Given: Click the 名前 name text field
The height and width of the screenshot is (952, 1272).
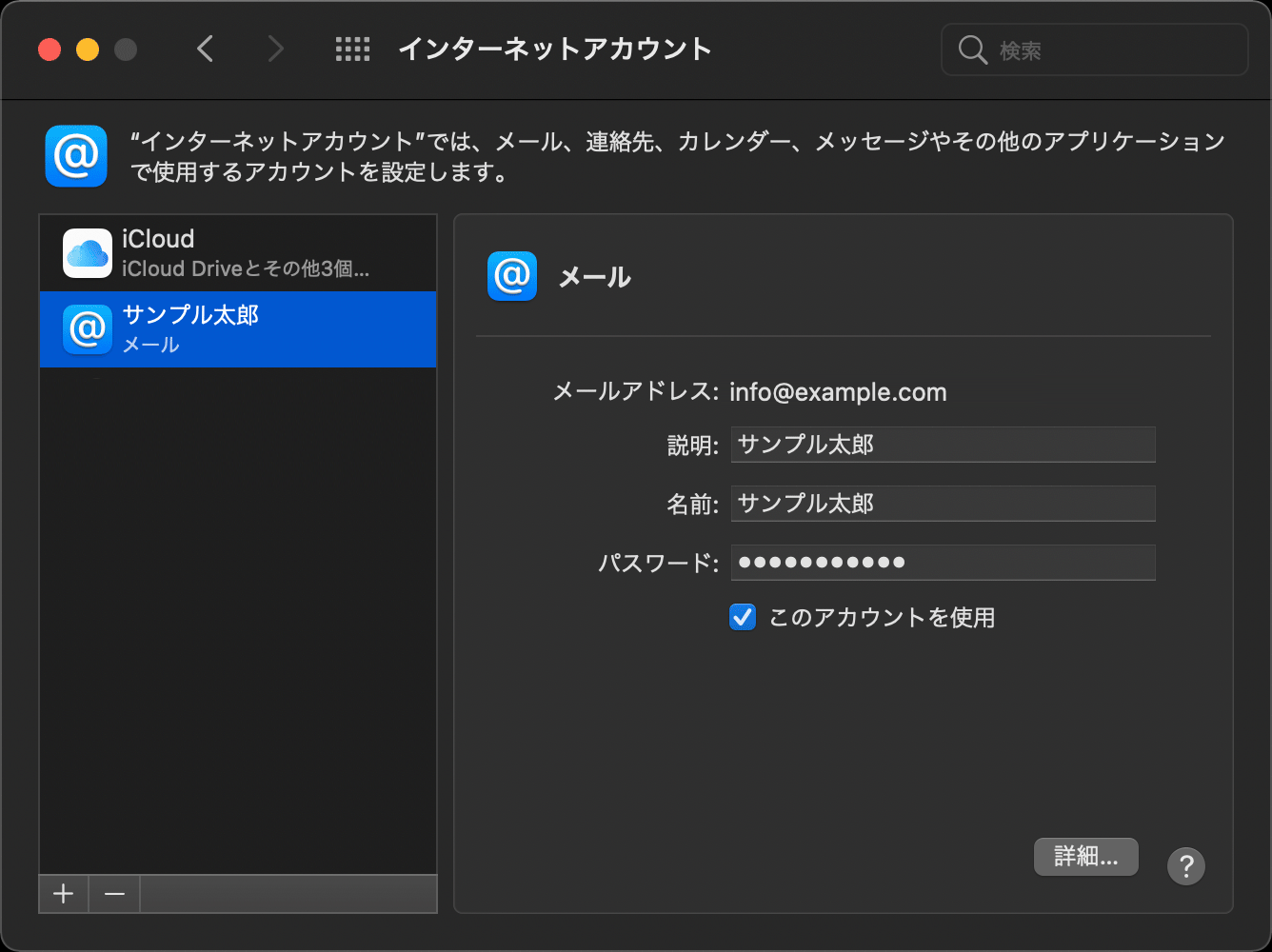Looking at the screenshot, I should click(x=943, y=504).
